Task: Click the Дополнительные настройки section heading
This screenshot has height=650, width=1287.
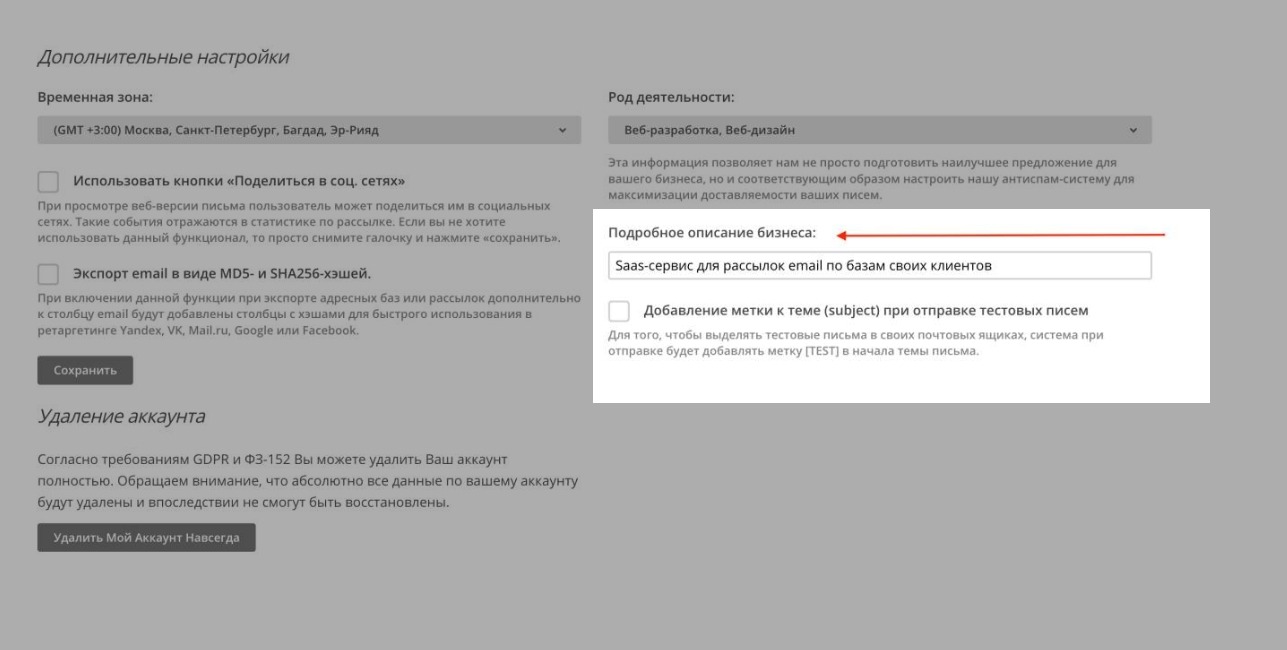Action: click(x=163, y=57)
